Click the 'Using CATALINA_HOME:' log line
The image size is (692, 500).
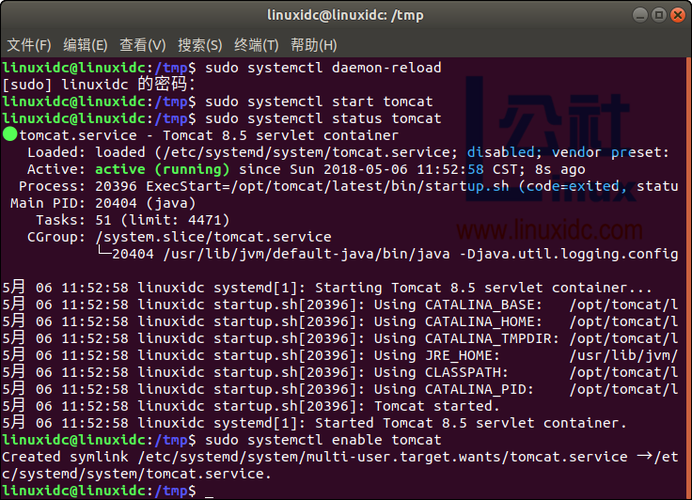click(x=340, y=322)
